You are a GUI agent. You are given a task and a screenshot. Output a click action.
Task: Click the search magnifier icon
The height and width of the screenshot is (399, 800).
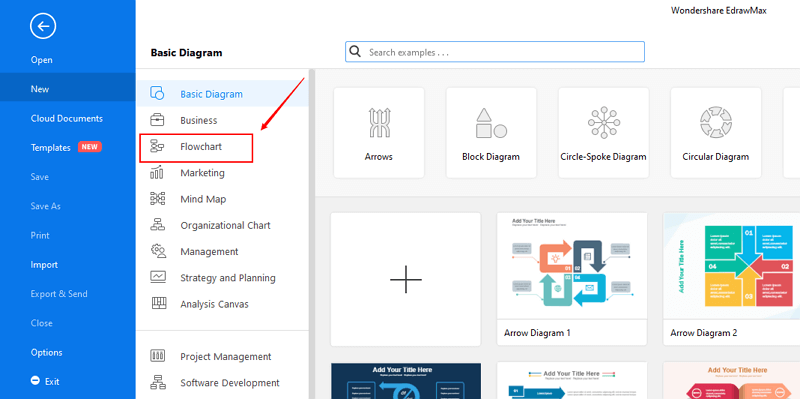coord(356,52)
